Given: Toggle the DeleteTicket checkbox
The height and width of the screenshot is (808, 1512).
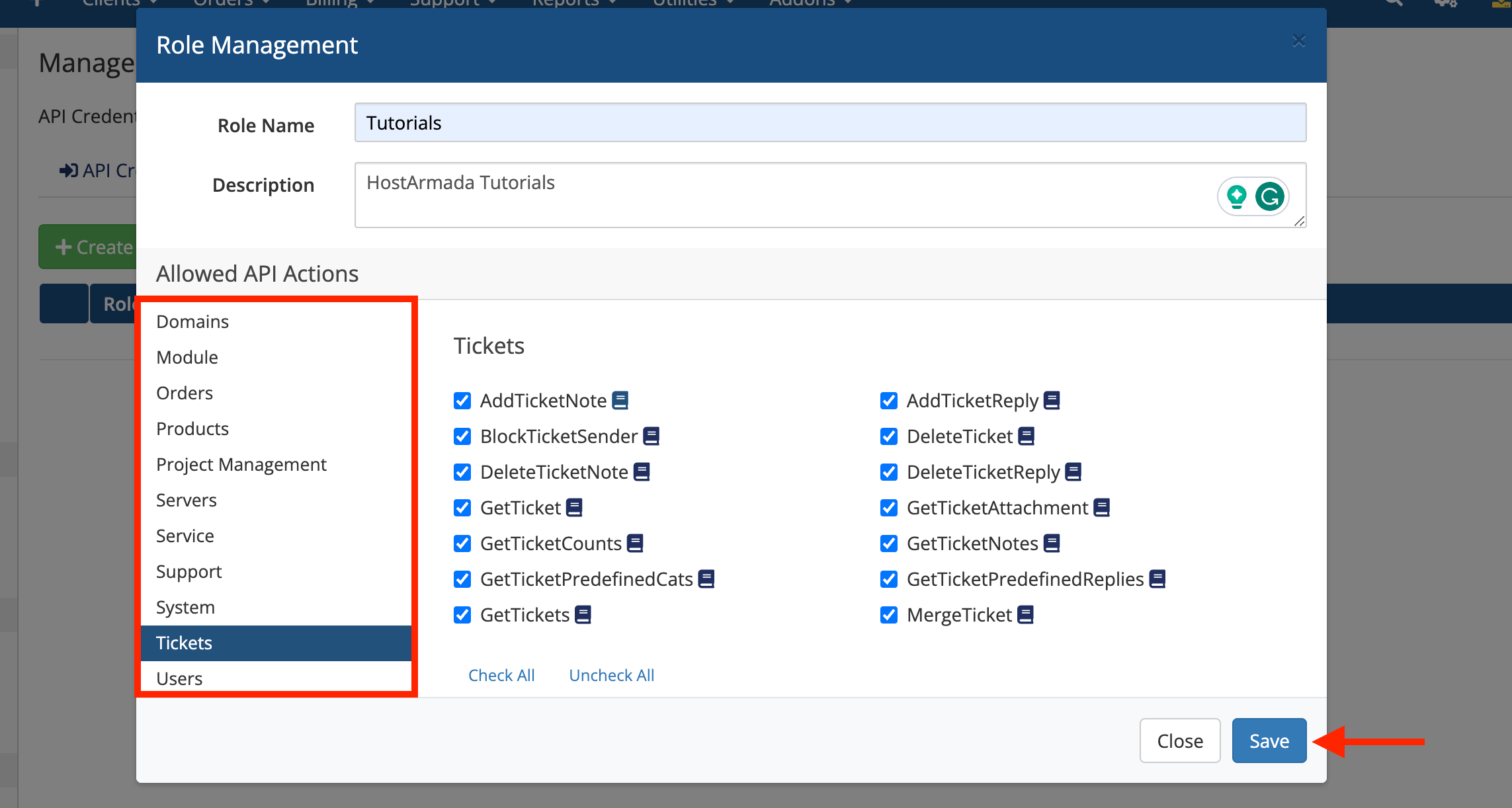Looking at the screenshot, I should click(x=889, y=436).
